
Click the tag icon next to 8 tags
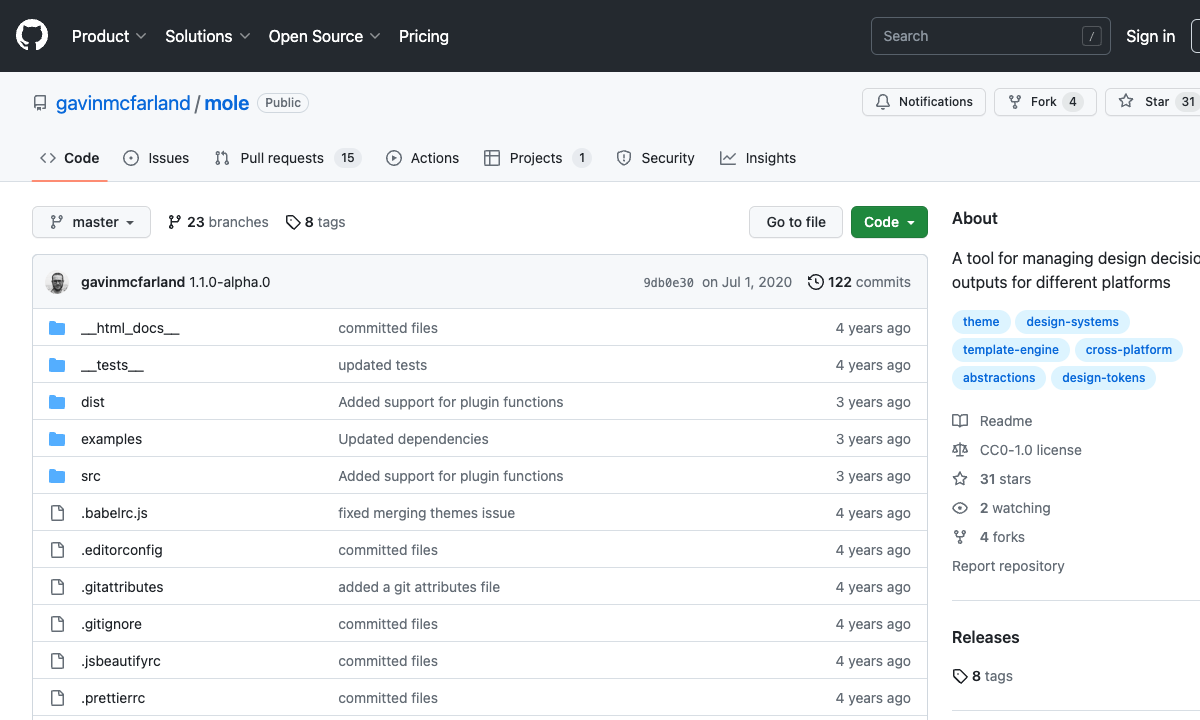coord(293,222)
